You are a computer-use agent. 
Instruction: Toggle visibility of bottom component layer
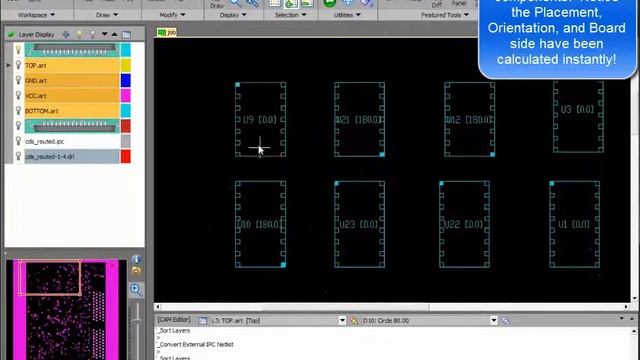point(18,126)
